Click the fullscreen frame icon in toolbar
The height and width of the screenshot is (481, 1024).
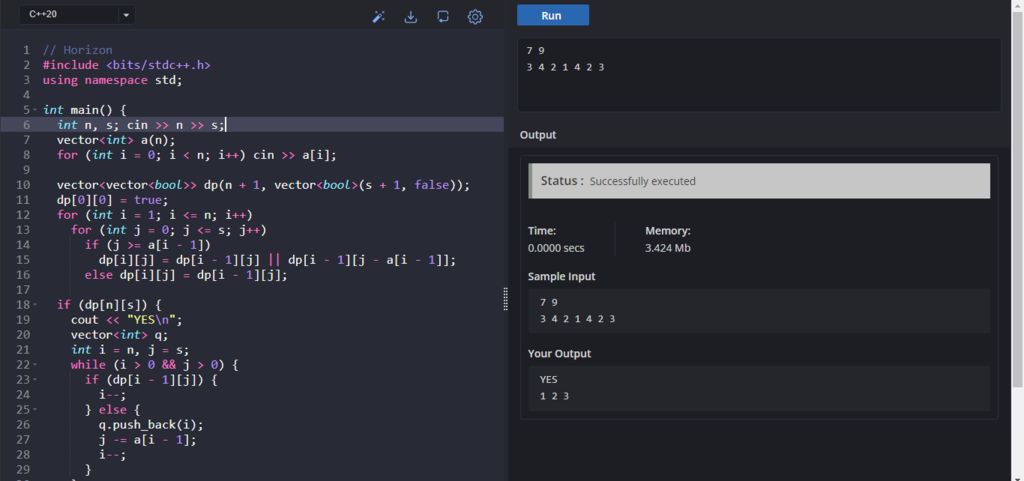tap(442, 17)
